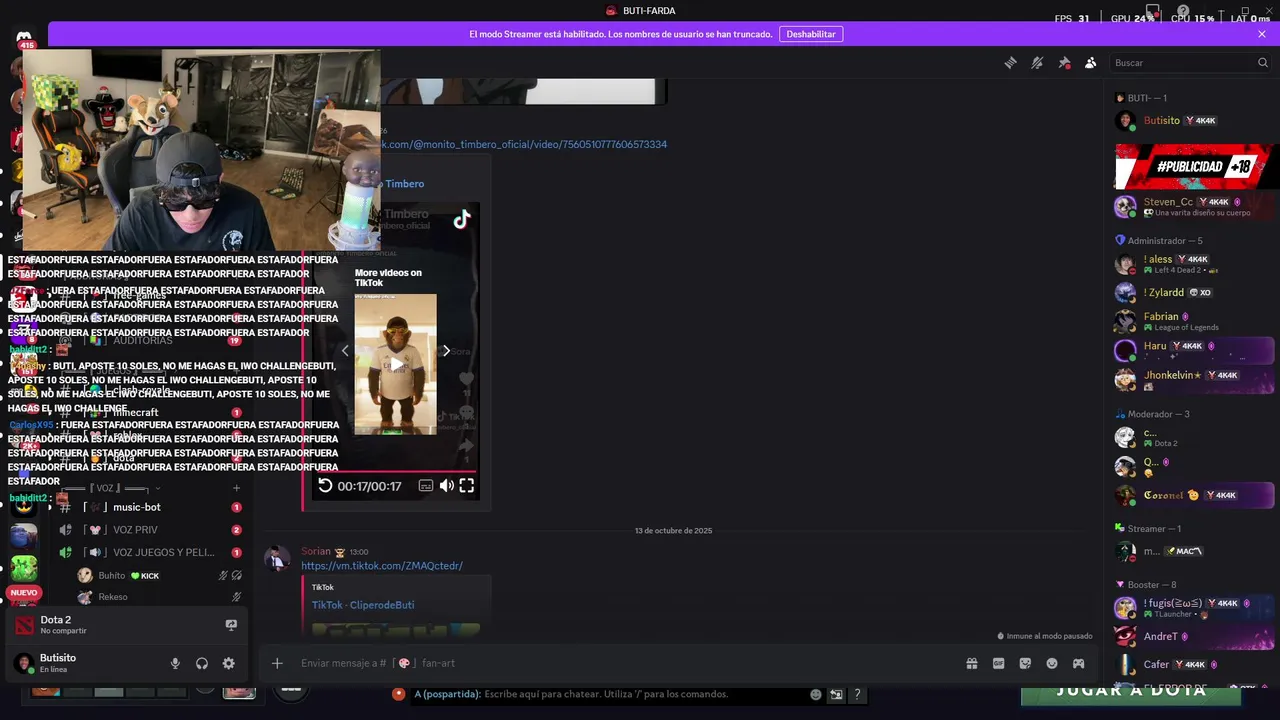This screenshot has height=720, width=1280.
Task: Select member Cafer in member list
Action: [1193, 664]
